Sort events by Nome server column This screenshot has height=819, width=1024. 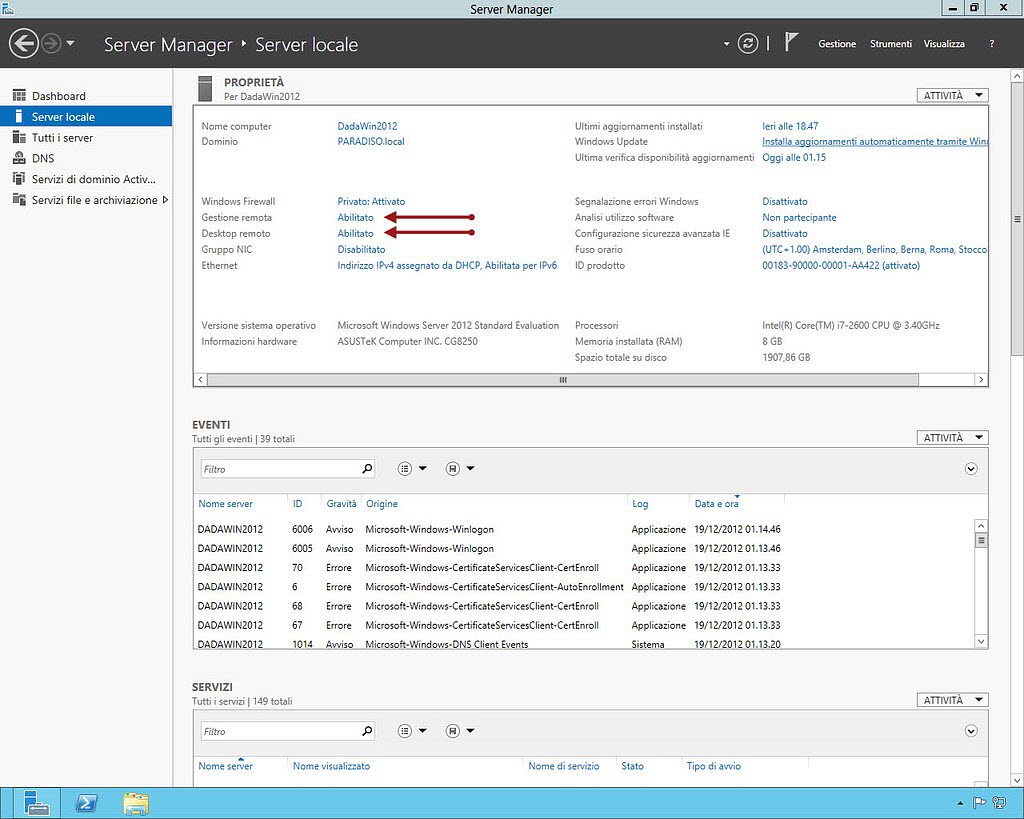coord(225,504)
